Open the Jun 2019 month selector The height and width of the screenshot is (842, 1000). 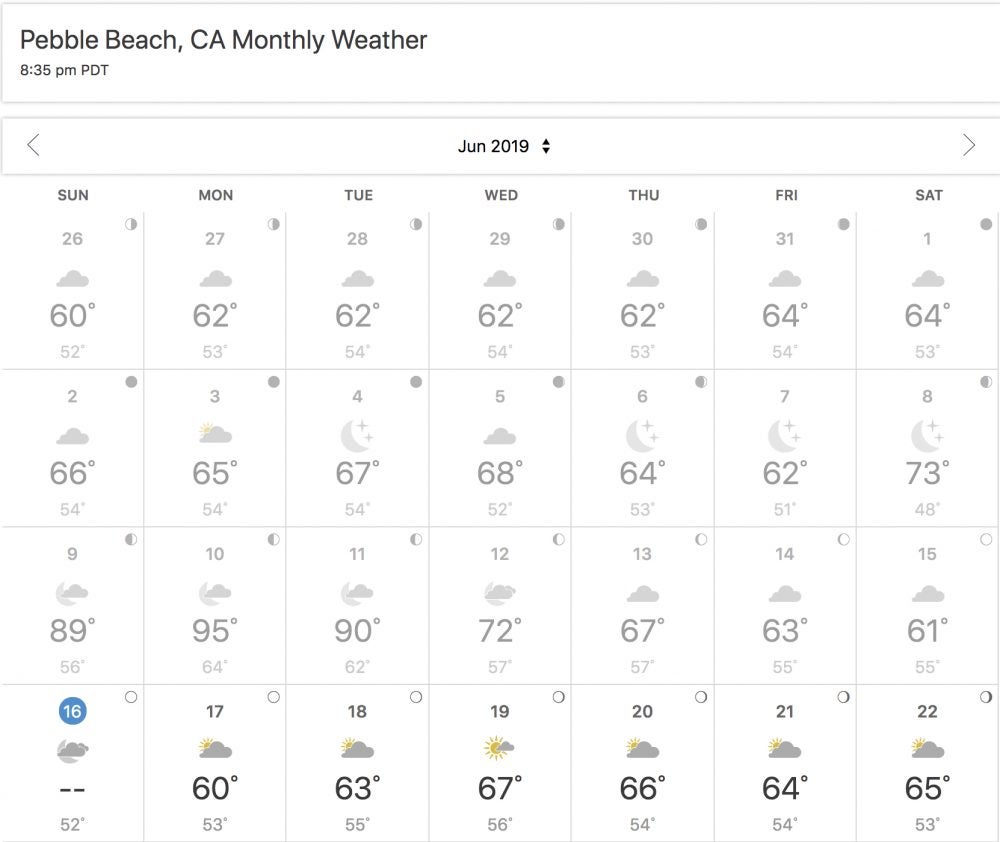pyautogui.click(x=504, y=146)
